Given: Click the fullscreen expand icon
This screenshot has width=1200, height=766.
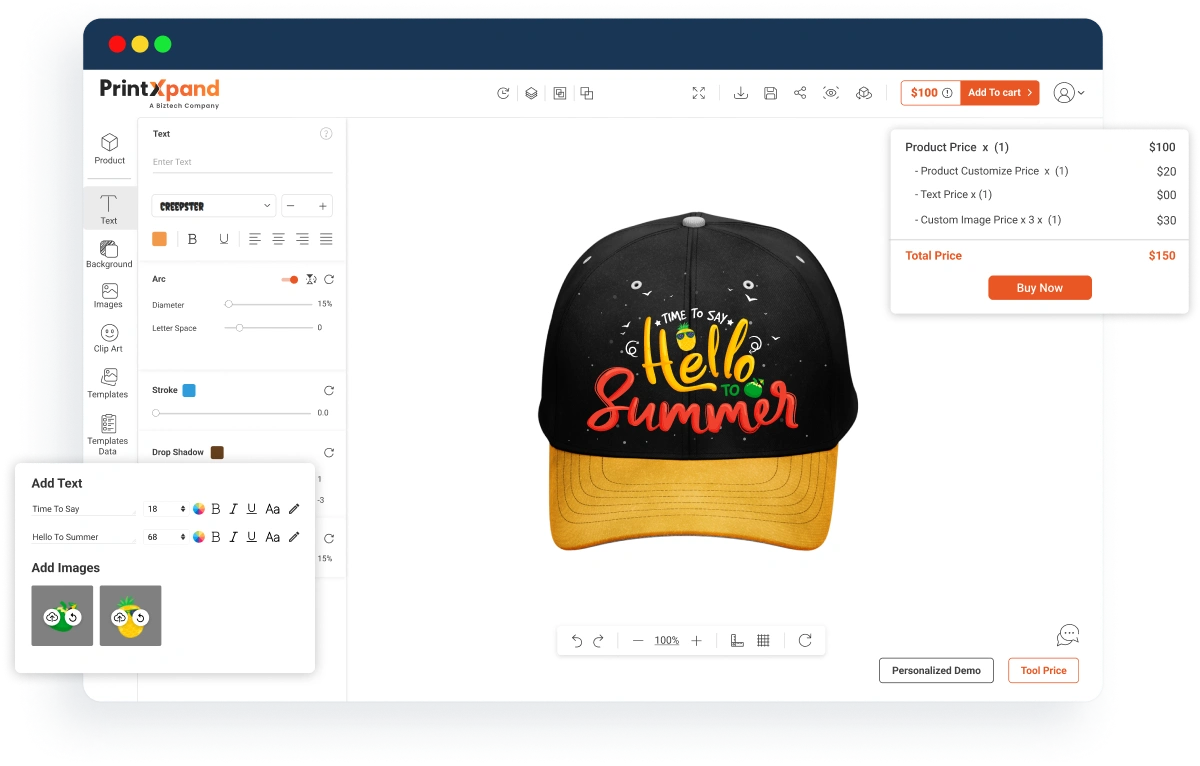Looking at the screenshot, I should [x=699, y=93].
